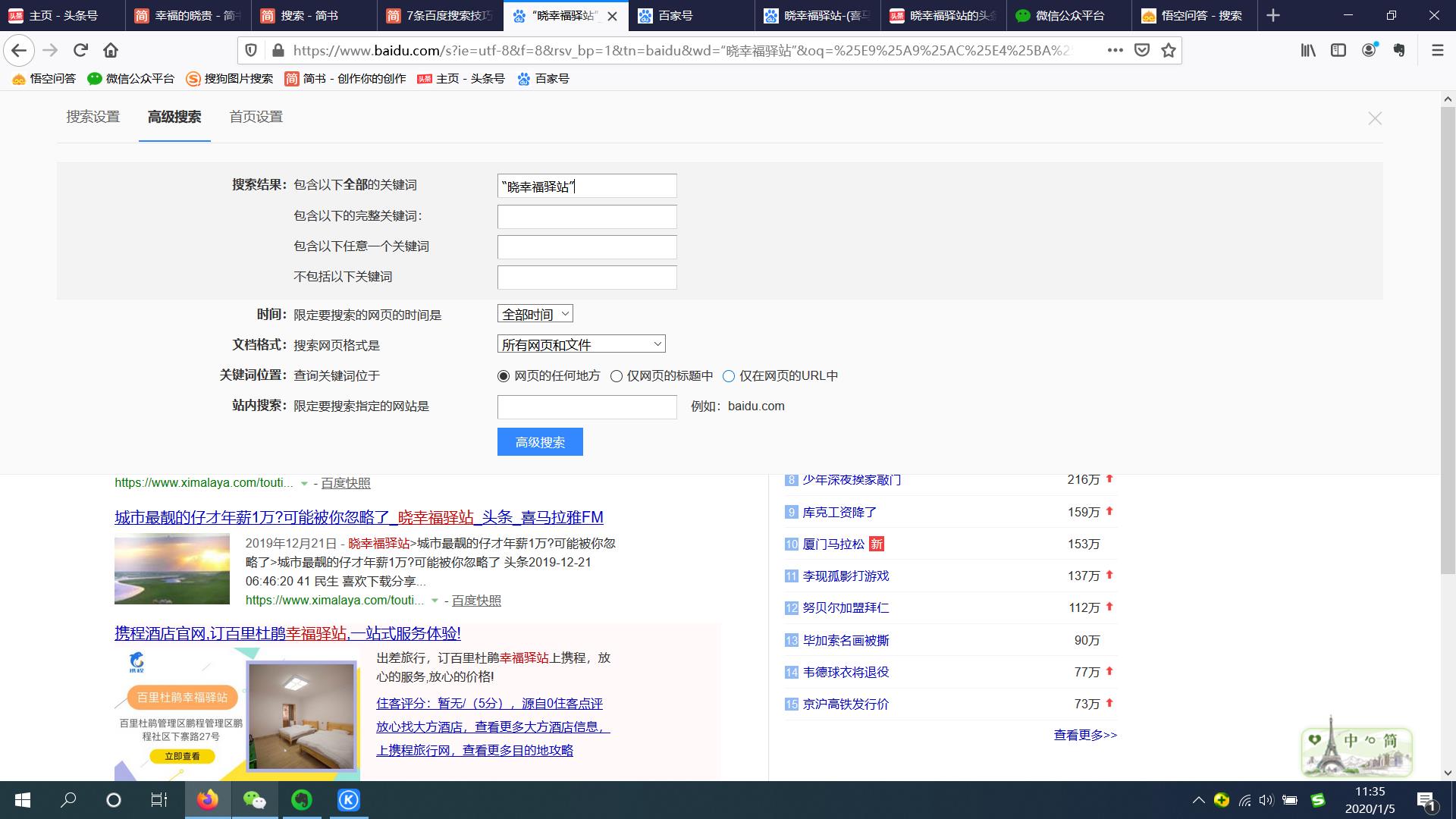This screenshot has width=1456, height=819.
Task: Switch to 搜索设置 tab
Action: 93,117
